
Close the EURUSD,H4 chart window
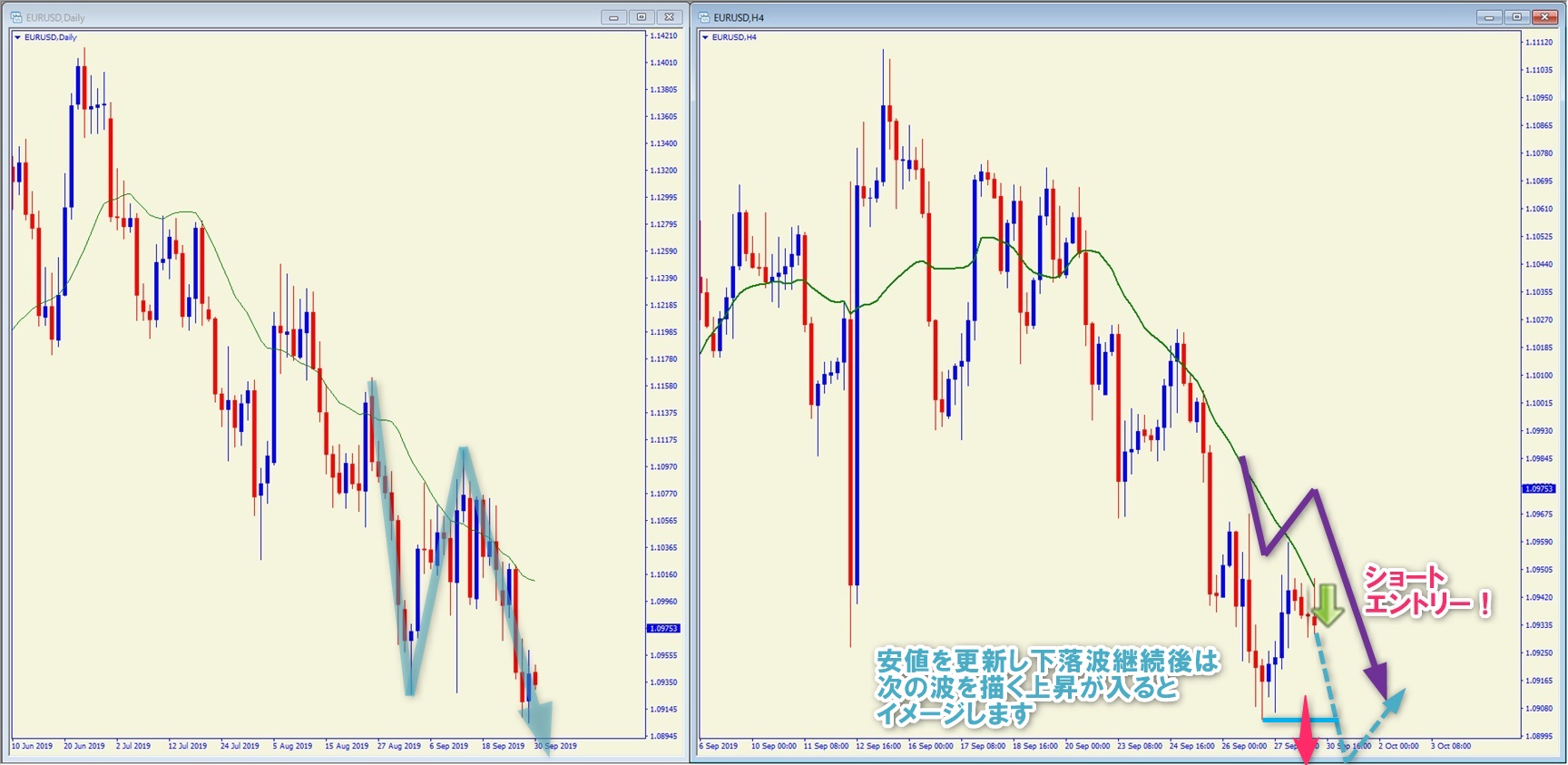[x=1544, y=17]
